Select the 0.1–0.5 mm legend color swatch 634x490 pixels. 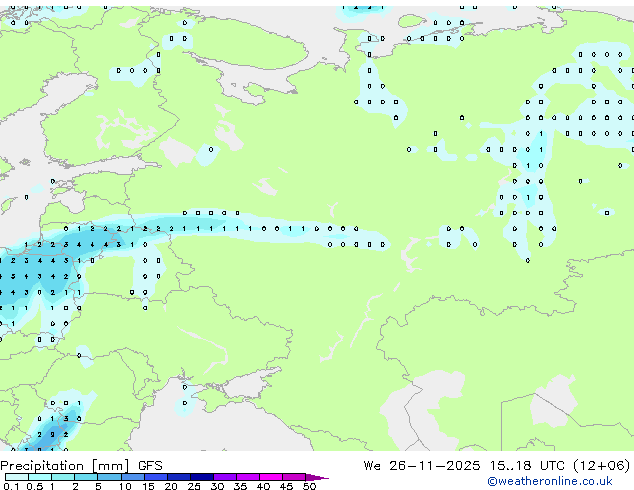[17, 477]
